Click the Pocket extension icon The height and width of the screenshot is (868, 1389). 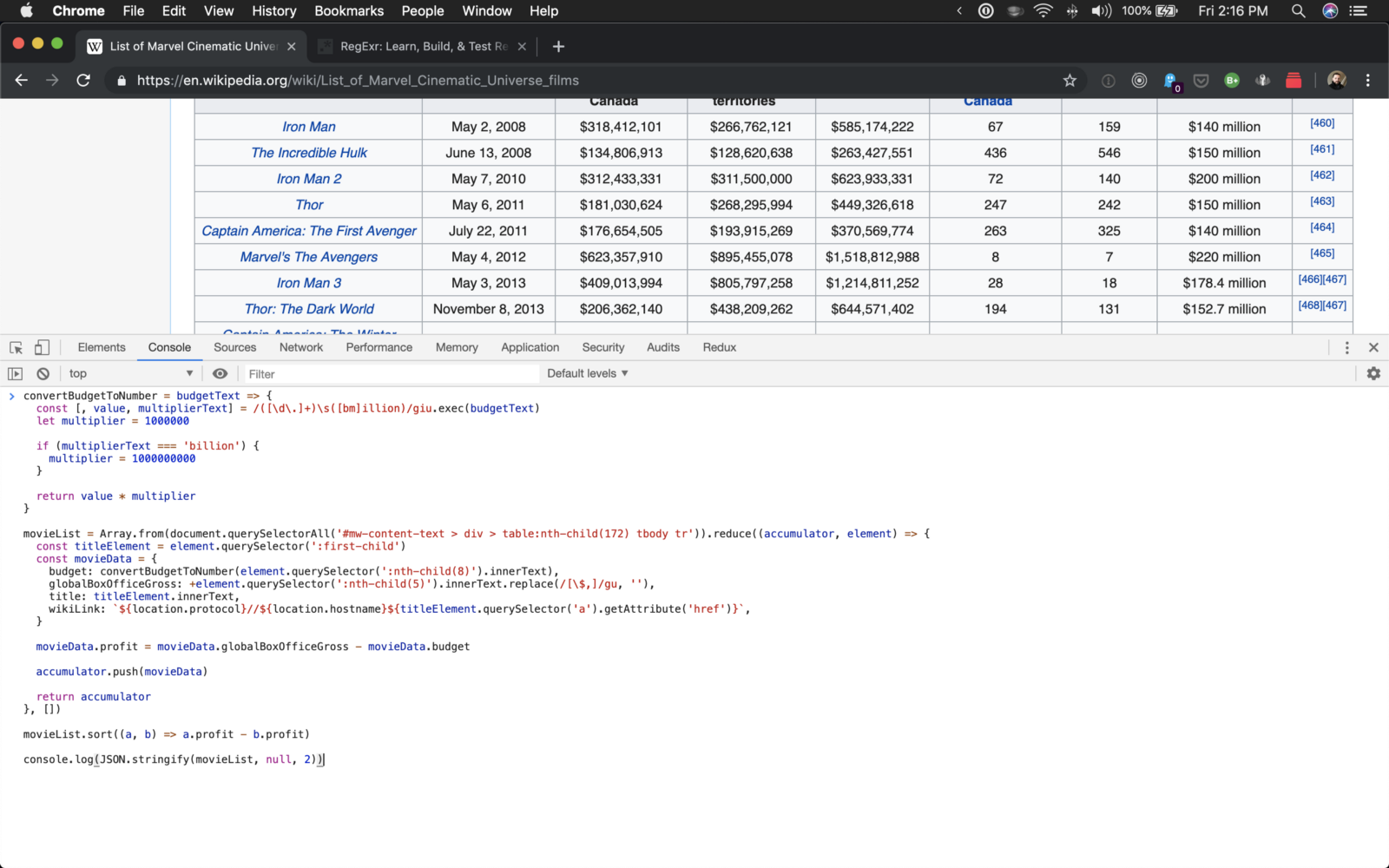[1201, 80]
